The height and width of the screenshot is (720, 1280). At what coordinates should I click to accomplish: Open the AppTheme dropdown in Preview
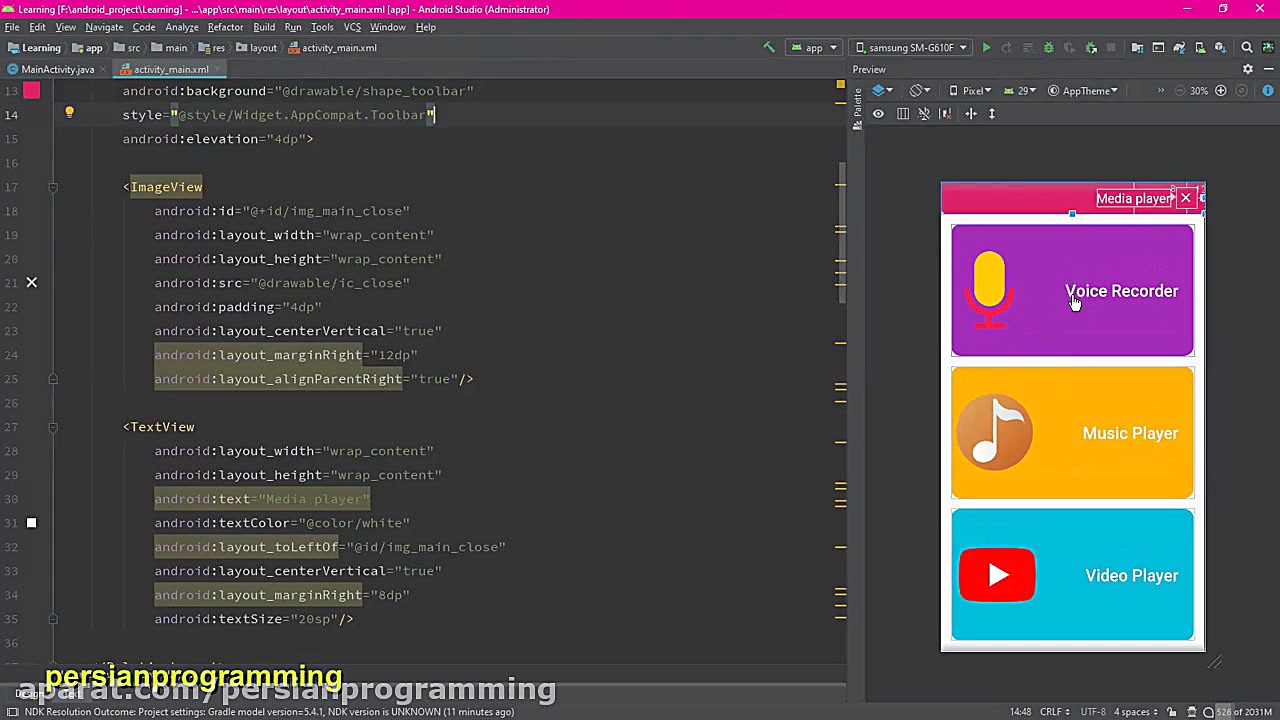pyautogui.click(x=1083, y=91)
